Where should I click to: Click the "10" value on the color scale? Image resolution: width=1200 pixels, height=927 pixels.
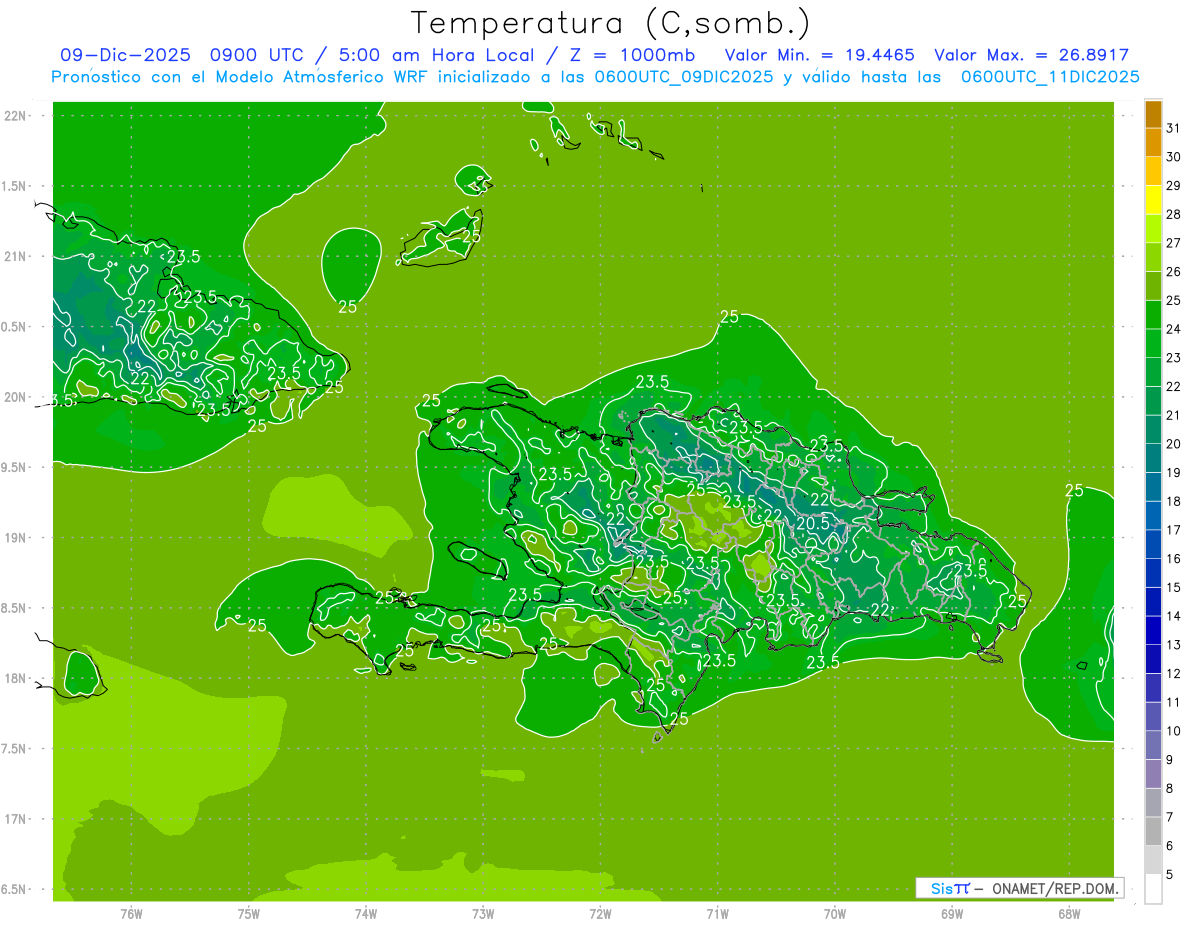[x=1174, y=731]
